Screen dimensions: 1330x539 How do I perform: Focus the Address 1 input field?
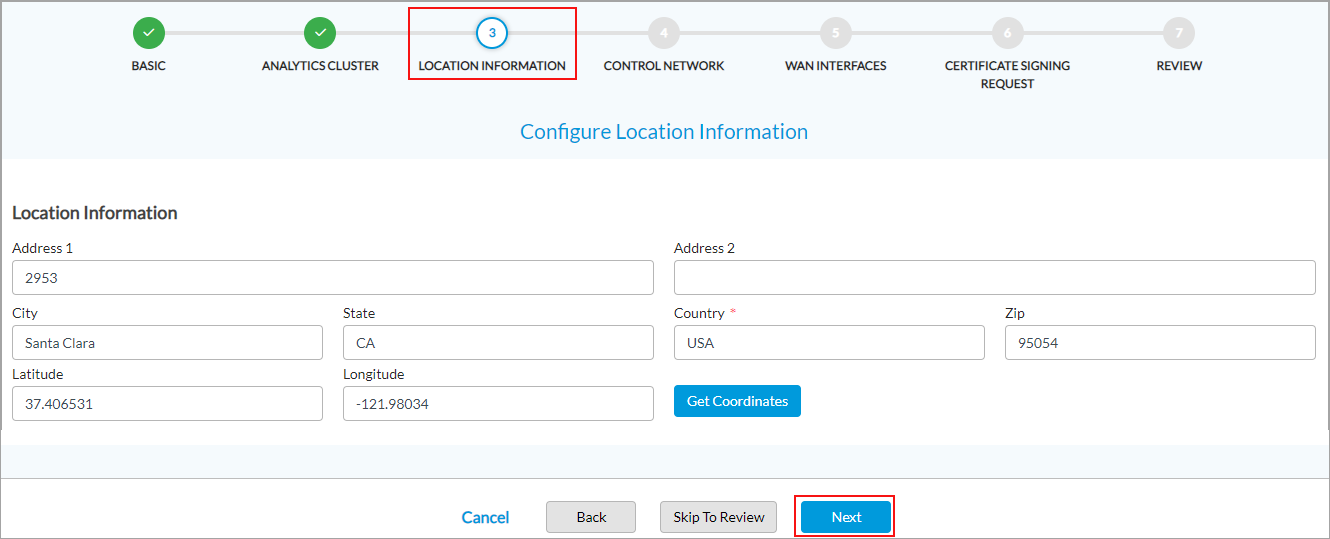[332, 278]
